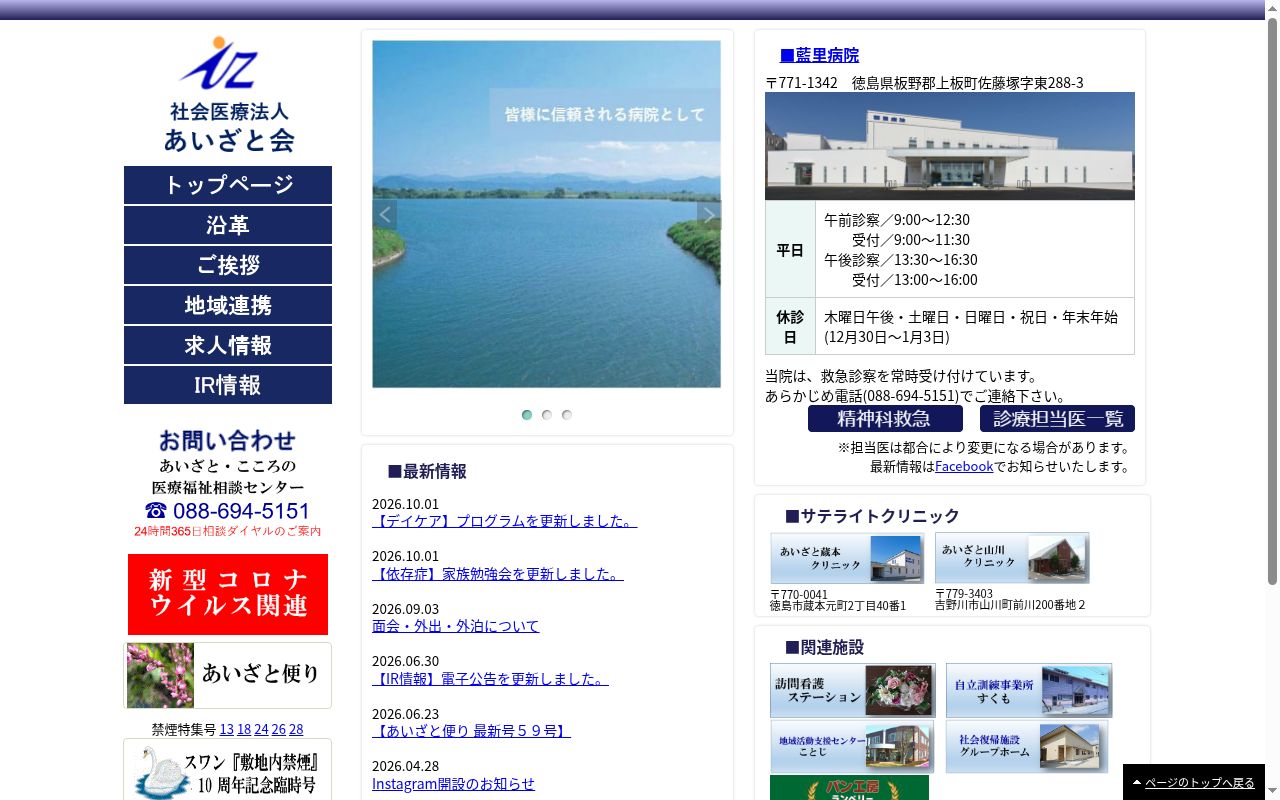Open 【あいざと便り 最新号59号】 link
Image resolution: width=1280 pixels, height=800 pixels.
pyautogui.click(x=471, y=731)
